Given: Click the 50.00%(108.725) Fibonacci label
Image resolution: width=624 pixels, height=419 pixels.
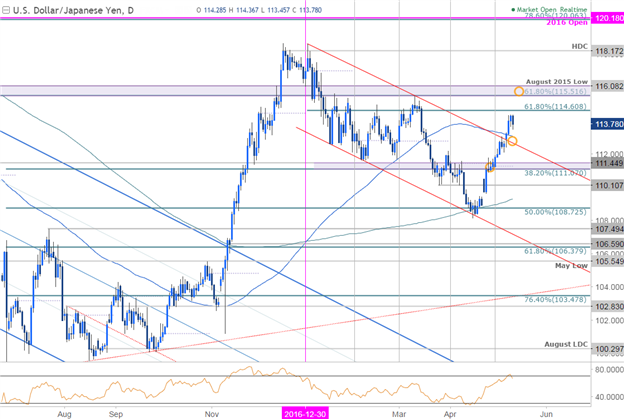Looking at the screenshot, I should (555, 212).
